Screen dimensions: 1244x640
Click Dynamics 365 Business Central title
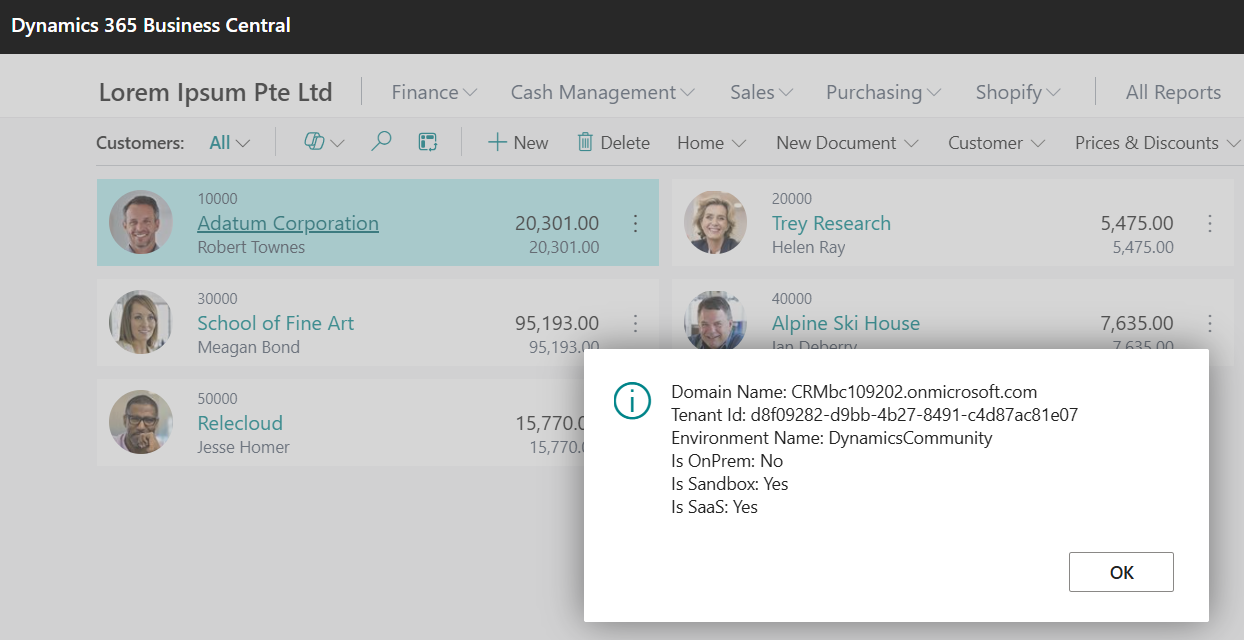pos(151,25)
